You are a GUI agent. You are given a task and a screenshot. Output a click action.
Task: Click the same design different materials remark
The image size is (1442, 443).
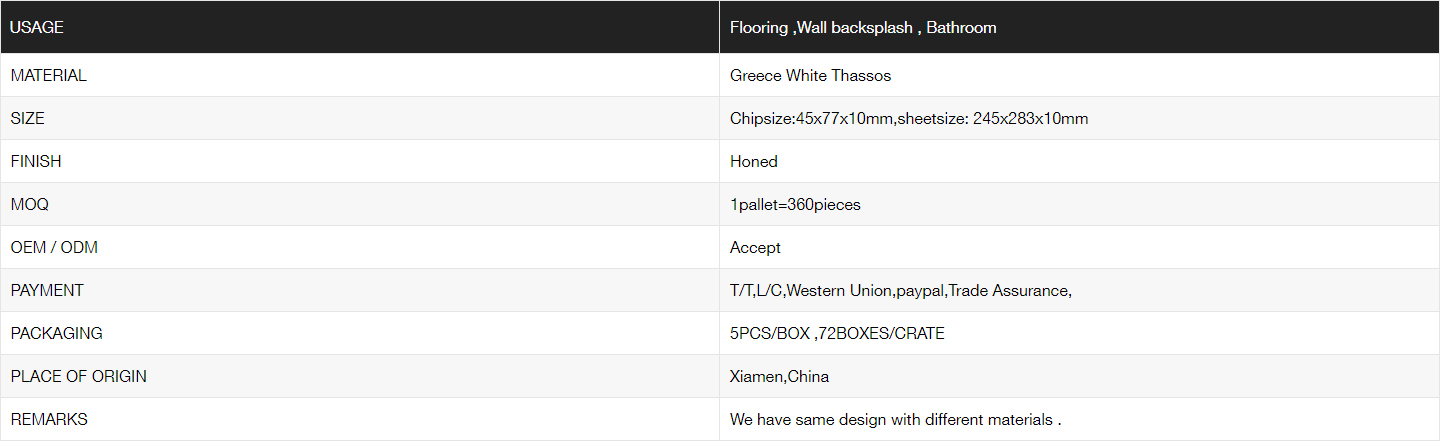[895, 420]
